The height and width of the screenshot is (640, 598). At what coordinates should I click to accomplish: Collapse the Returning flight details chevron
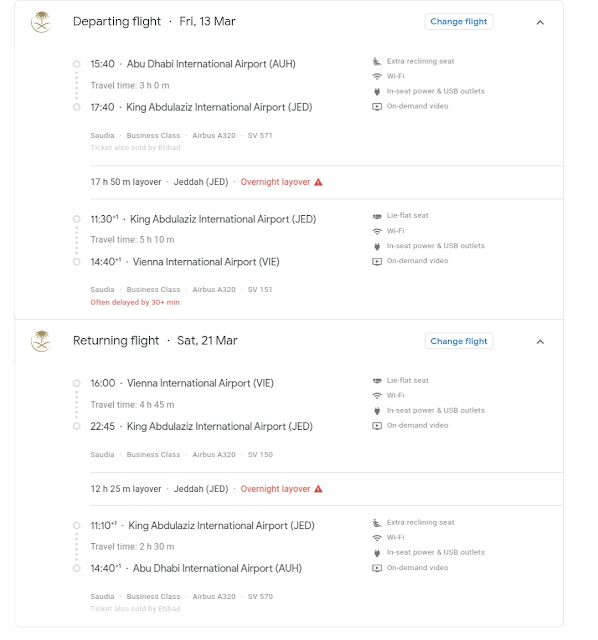(x=540, y=342)
